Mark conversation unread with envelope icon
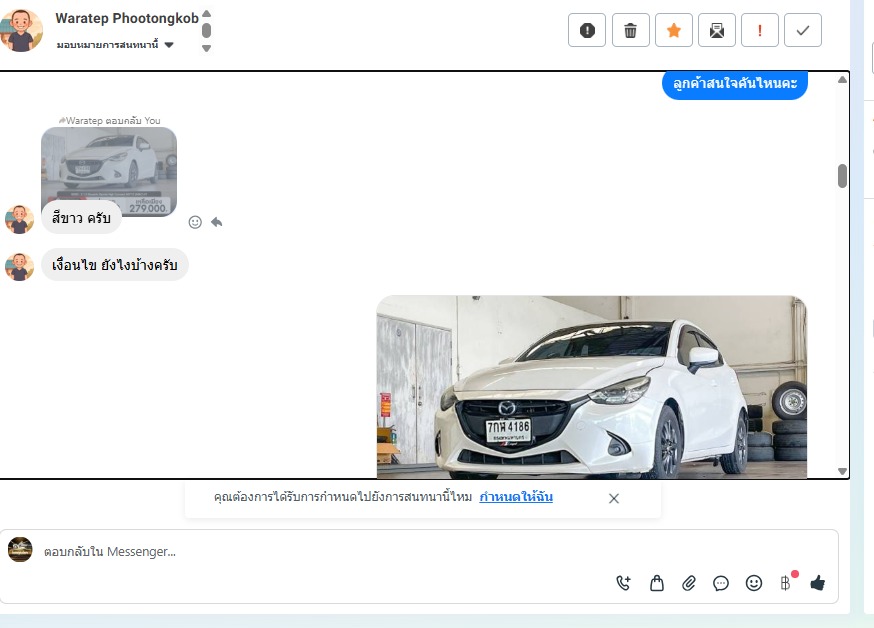Image resolution: width=874 pixels, height=628 pixels. (x=716, y=30)
